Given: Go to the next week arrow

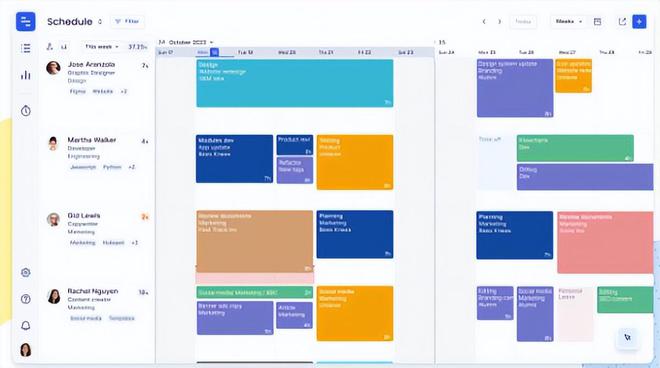Looking at the screenshot, I should (500, 21).
